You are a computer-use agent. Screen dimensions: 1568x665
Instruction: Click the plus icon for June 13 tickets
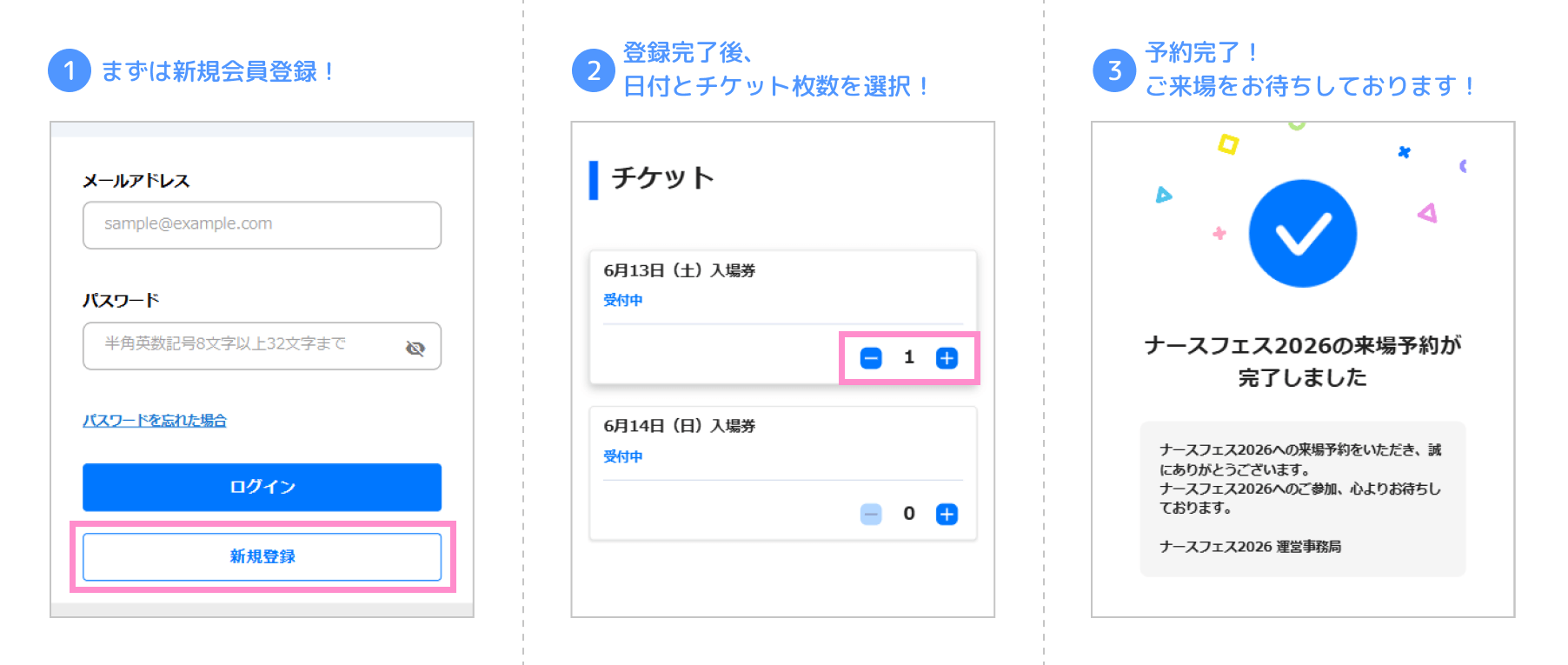(x=947, y=357)
